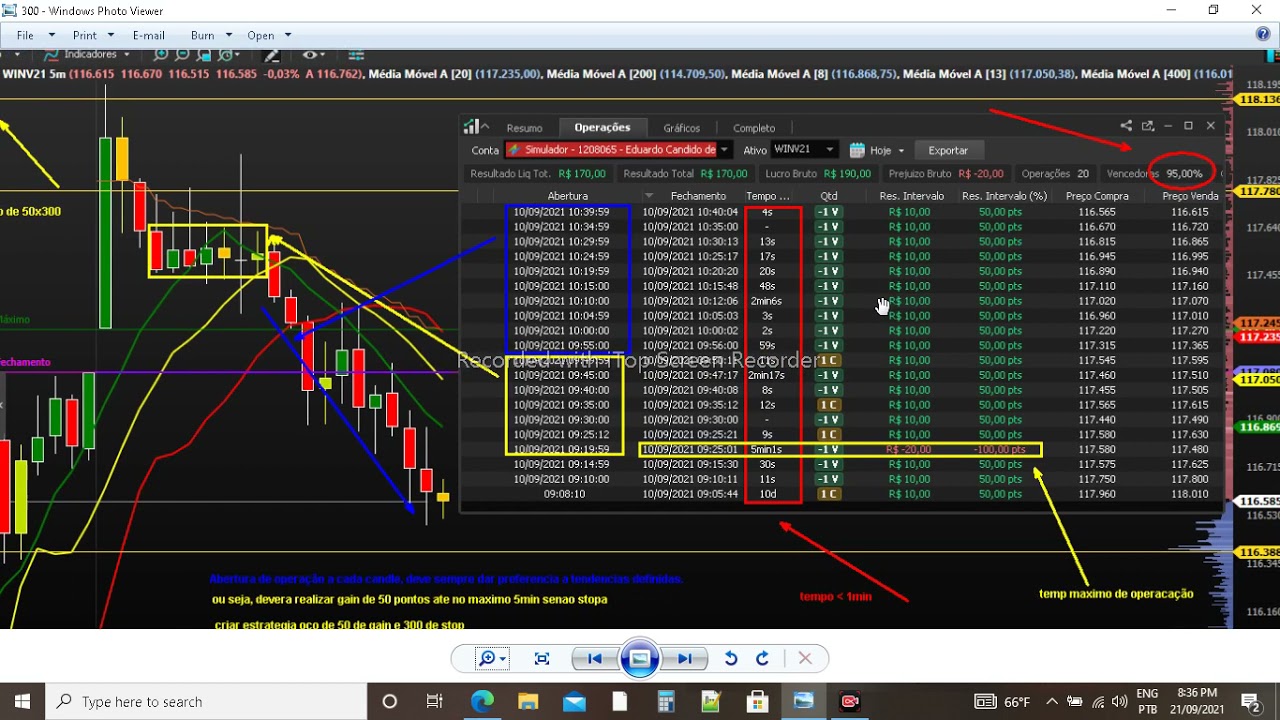Go to the next photo
The width and height of the screenshot is (1280, 720).
(x=685, y=658)
